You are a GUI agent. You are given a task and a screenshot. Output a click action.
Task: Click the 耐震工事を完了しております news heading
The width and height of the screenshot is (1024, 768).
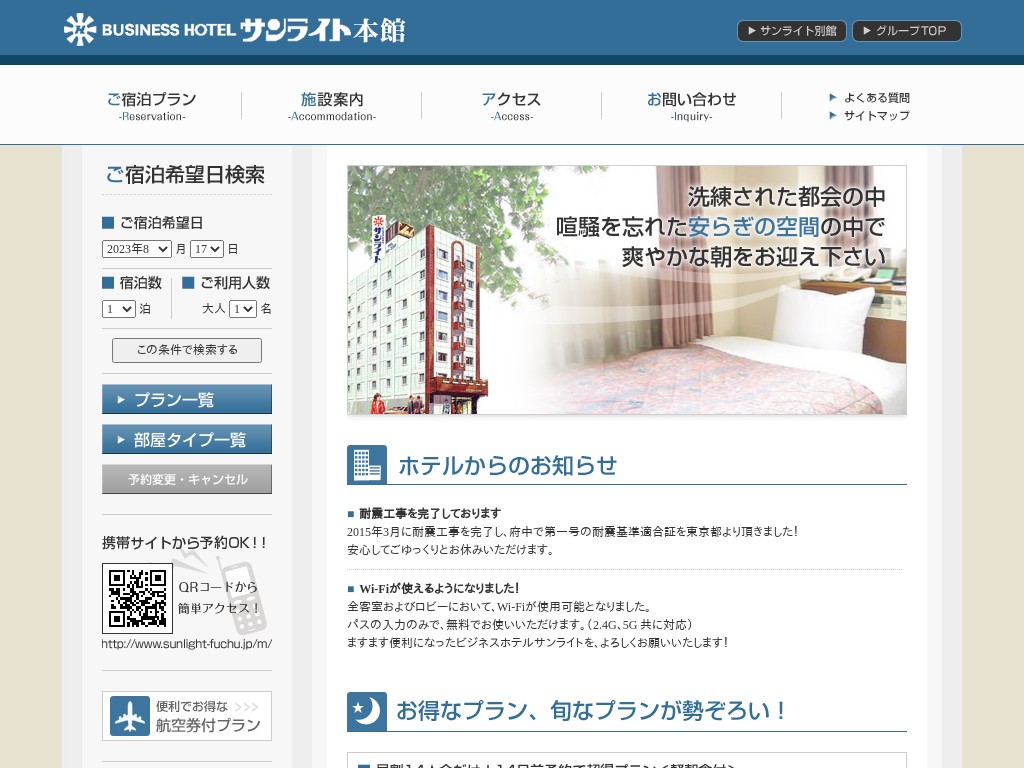click(x=430, y=513)
